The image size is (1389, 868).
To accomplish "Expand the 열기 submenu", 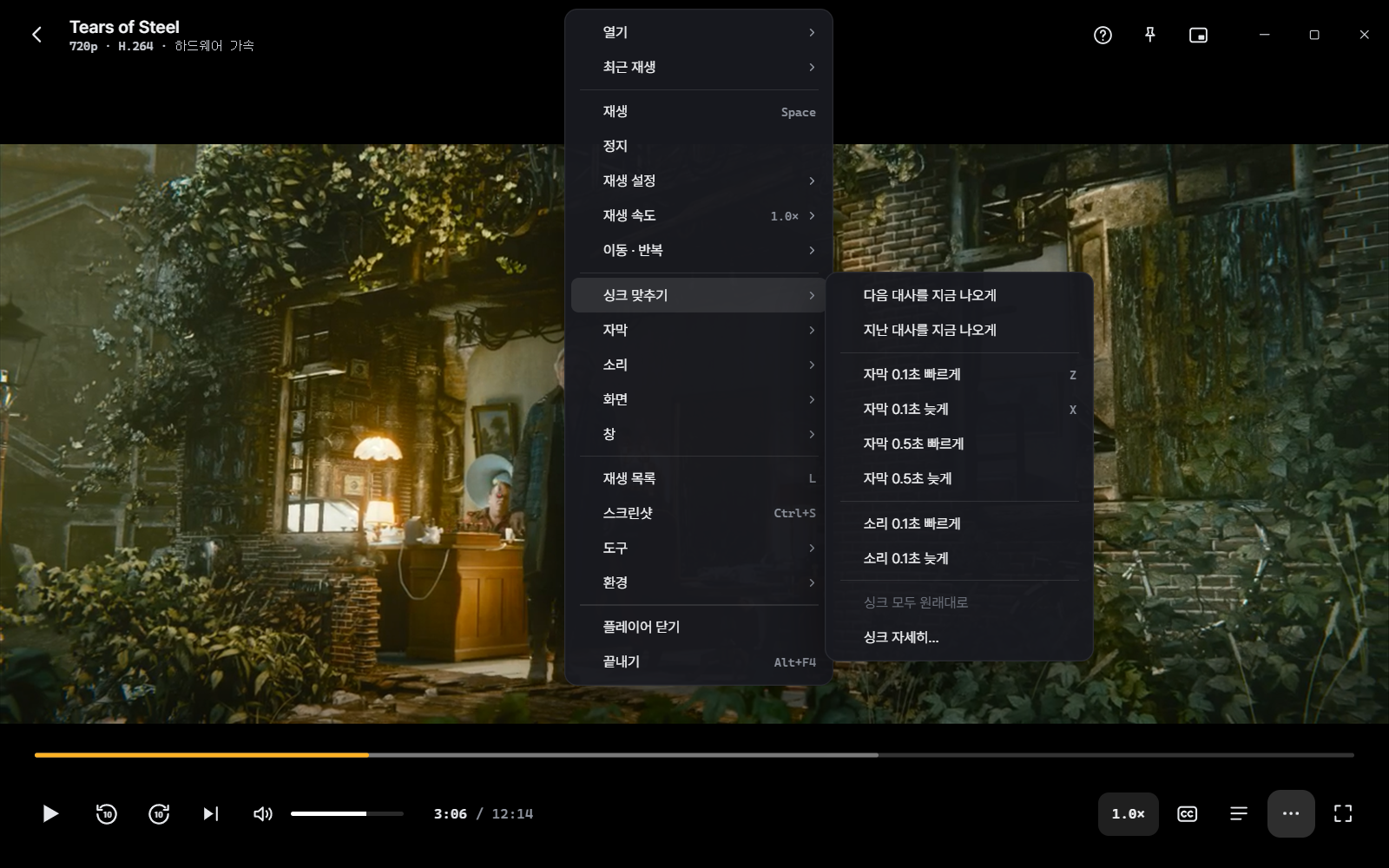I will tap(699, 32).
